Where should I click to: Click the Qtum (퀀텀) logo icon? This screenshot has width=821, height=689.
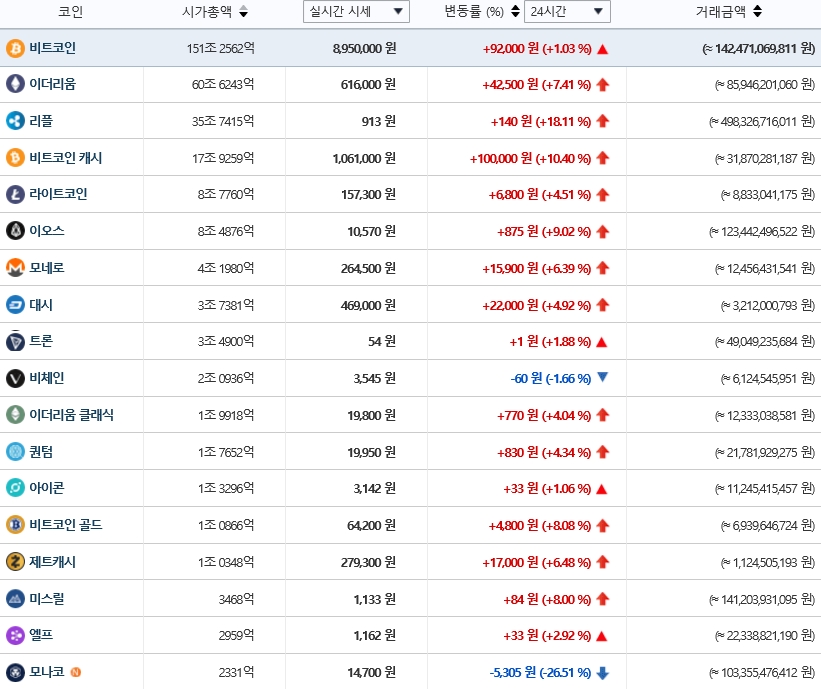(13, 450)
